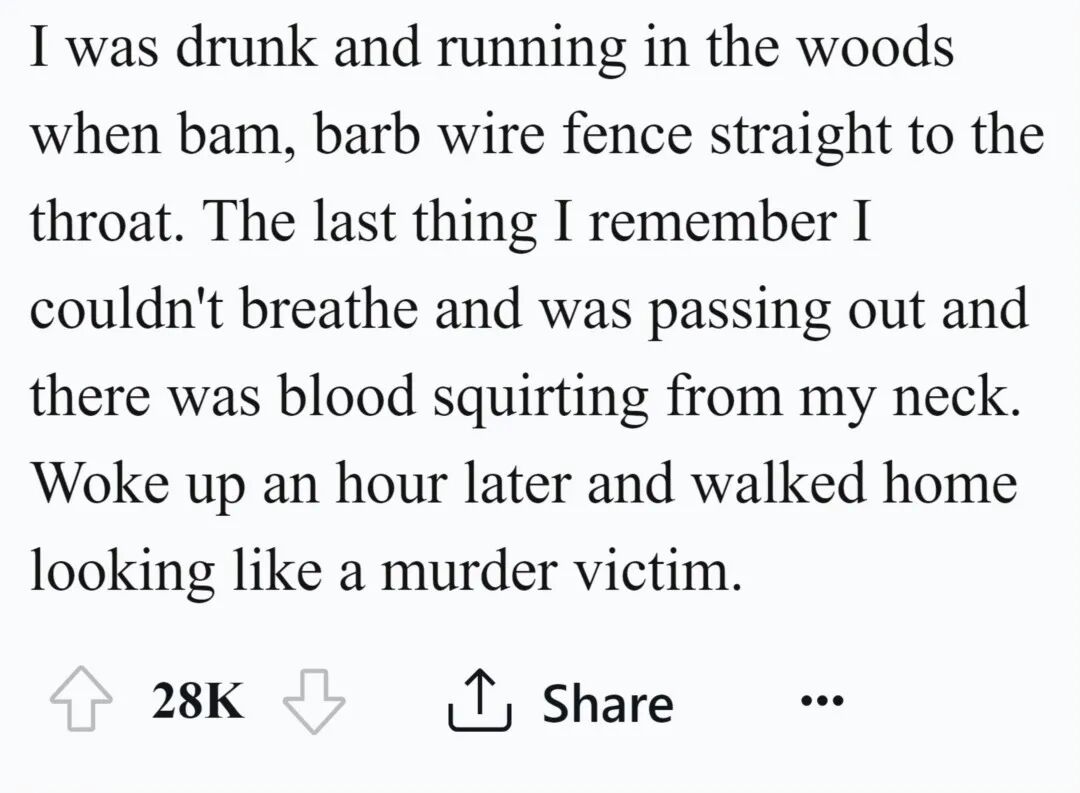Click the 28K vote count
This screenshot has height=793, width=1080.
click(197, 702)
